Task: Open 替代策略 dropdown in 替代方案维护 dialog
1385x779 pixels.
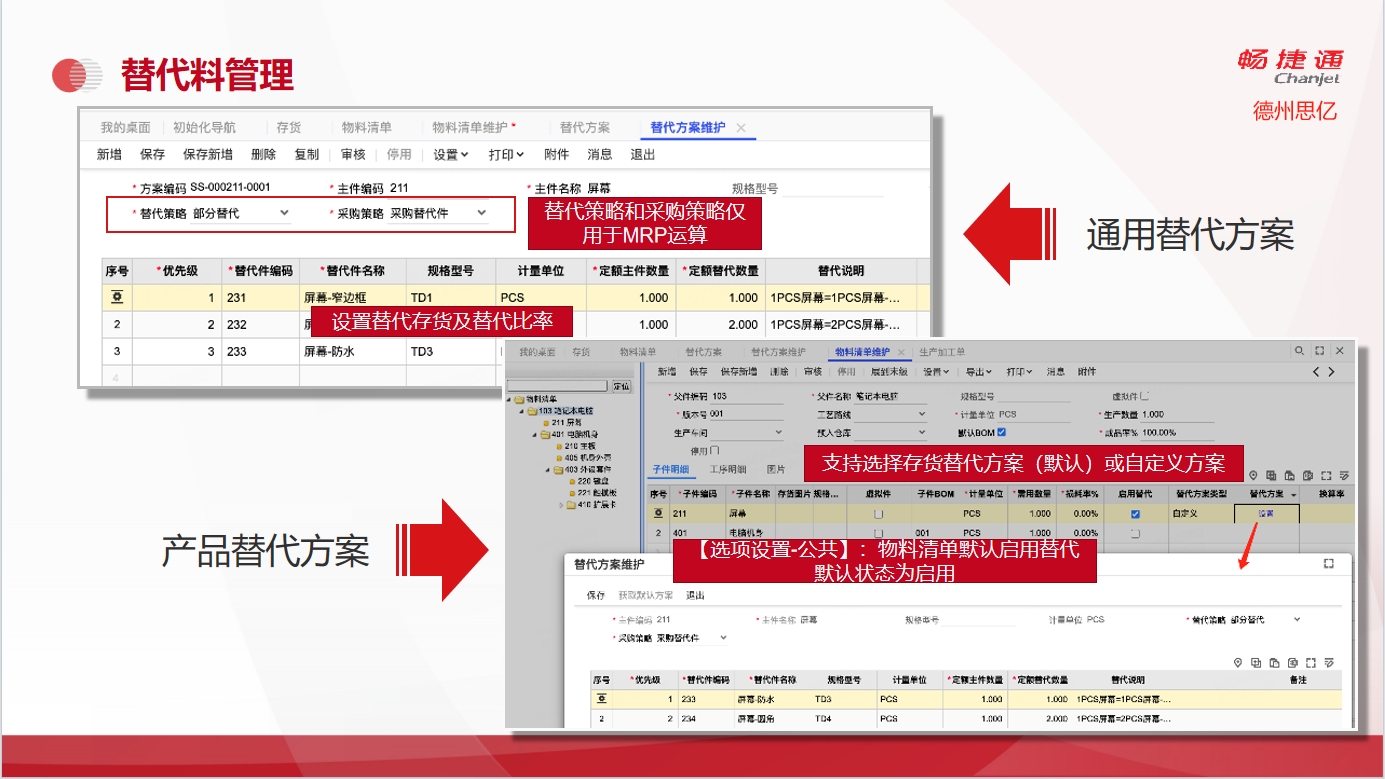Action: 1297,619
